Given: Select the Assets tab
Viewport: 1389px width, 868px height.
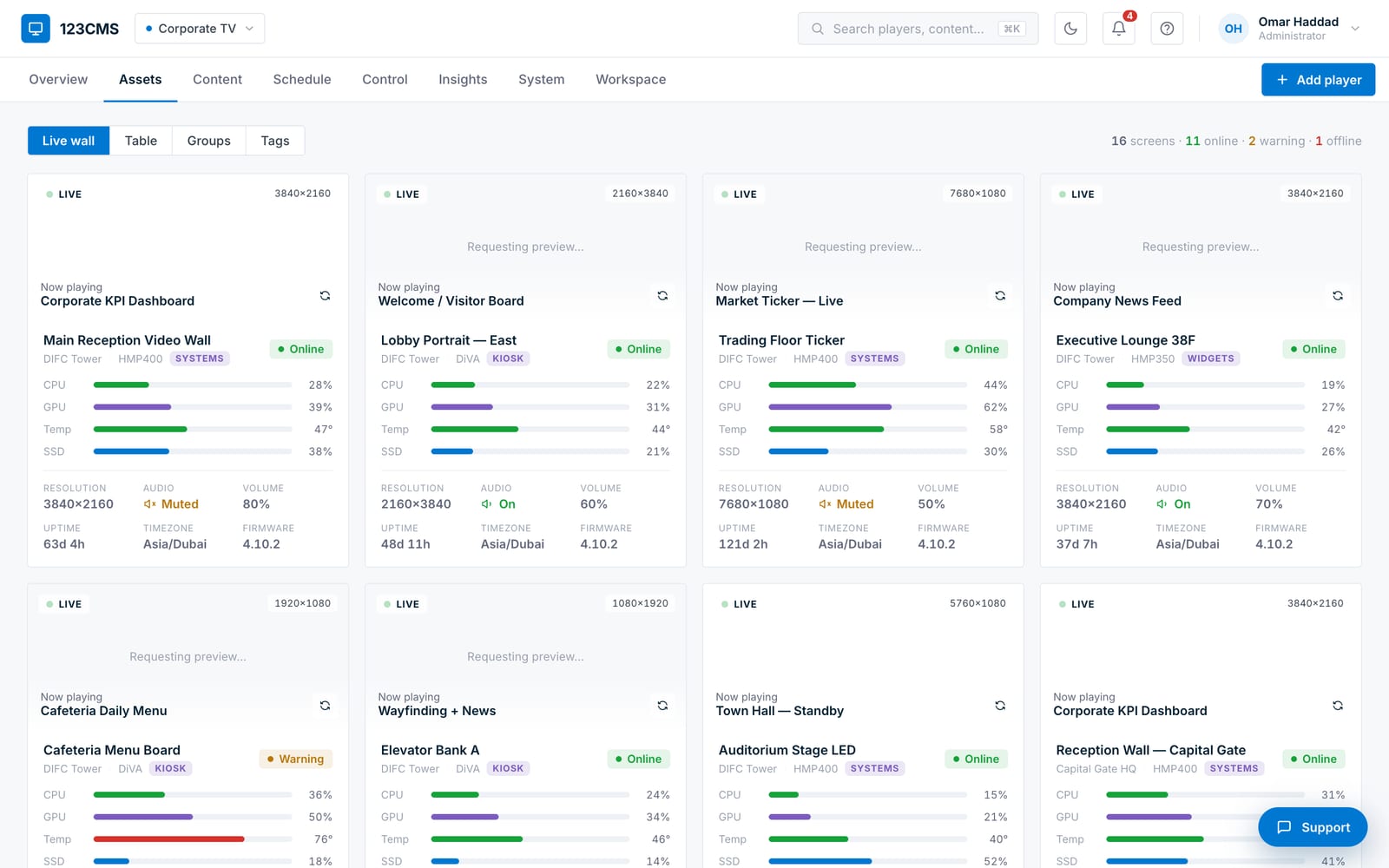Looking at the screenshot, I should pos(141,79).
